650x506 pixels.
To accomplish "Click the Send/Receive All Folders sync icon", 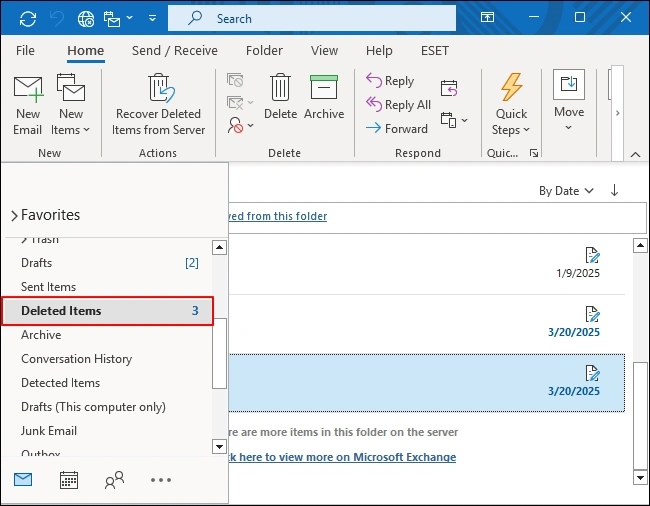I will [x=28, y=19].
